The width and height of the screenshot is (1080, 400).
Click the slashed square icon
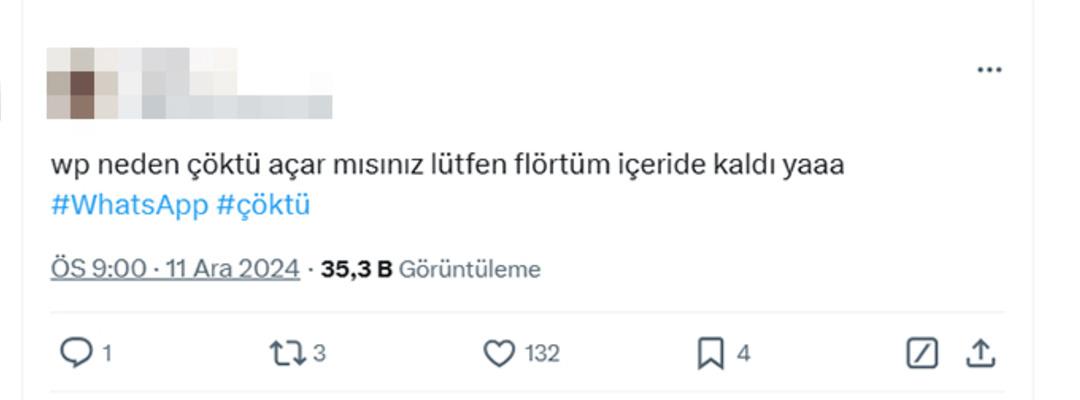pos(922,353)
